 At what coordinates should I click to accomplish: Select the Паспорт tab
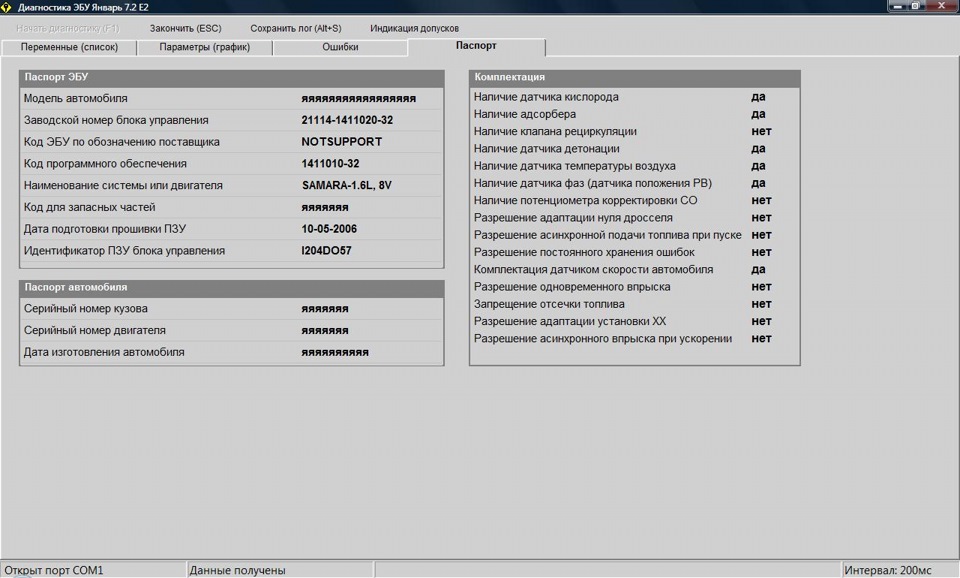click(x=476, y=46)
